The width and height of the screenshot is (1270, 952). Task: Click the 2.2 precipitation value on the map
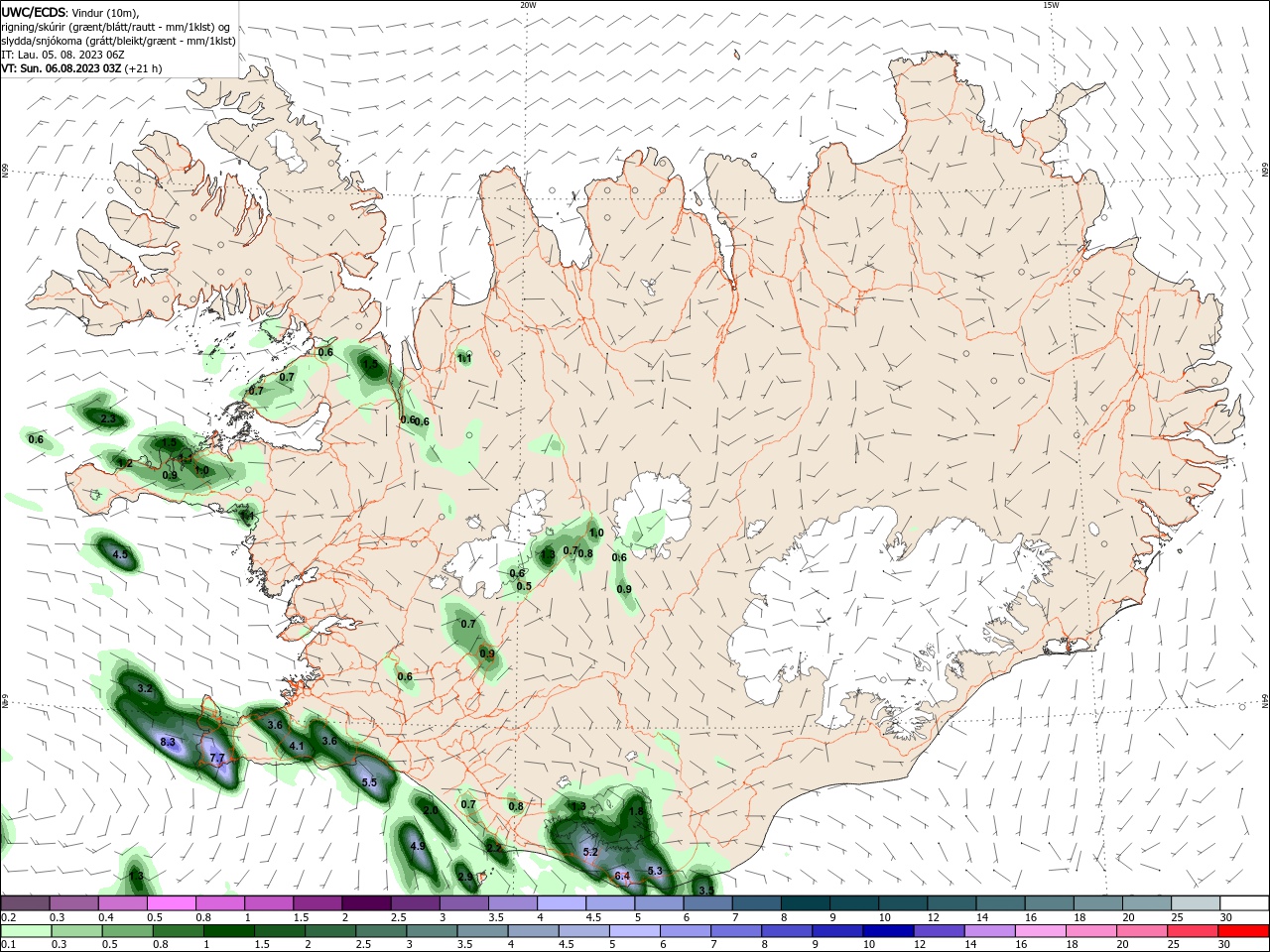493,848
